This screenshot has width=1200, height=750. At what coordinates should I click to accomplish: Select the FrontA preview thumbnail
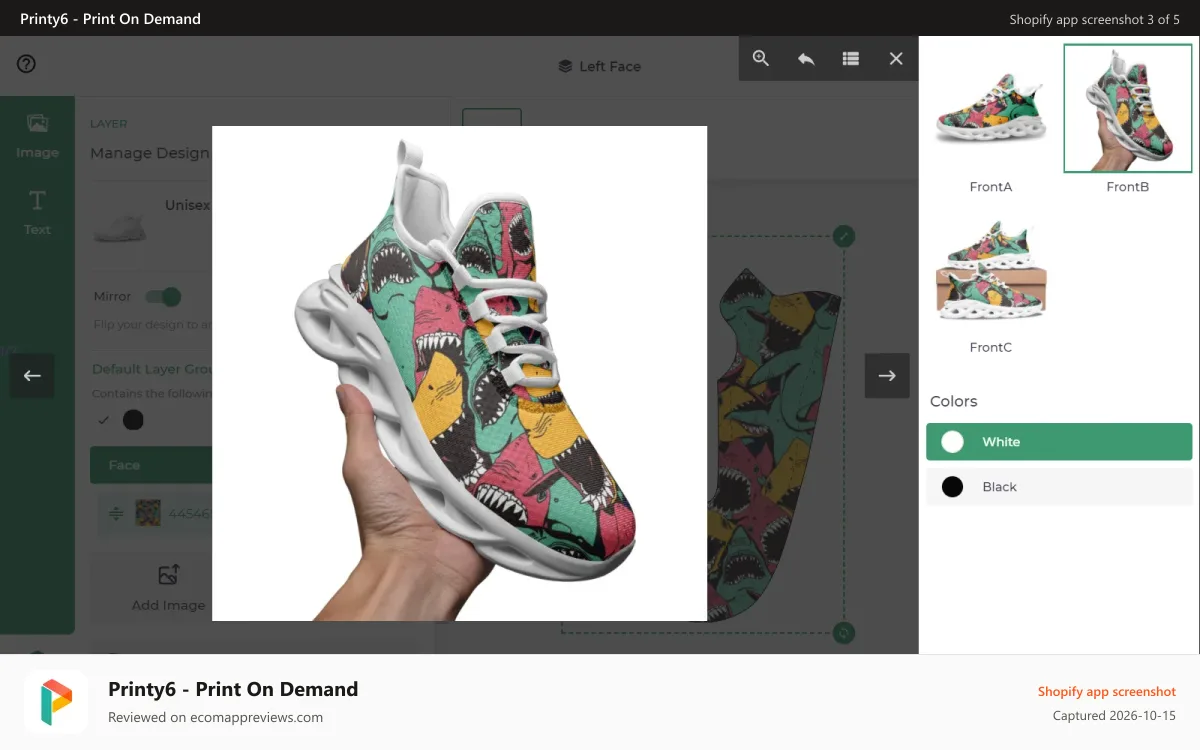point(991,109)
